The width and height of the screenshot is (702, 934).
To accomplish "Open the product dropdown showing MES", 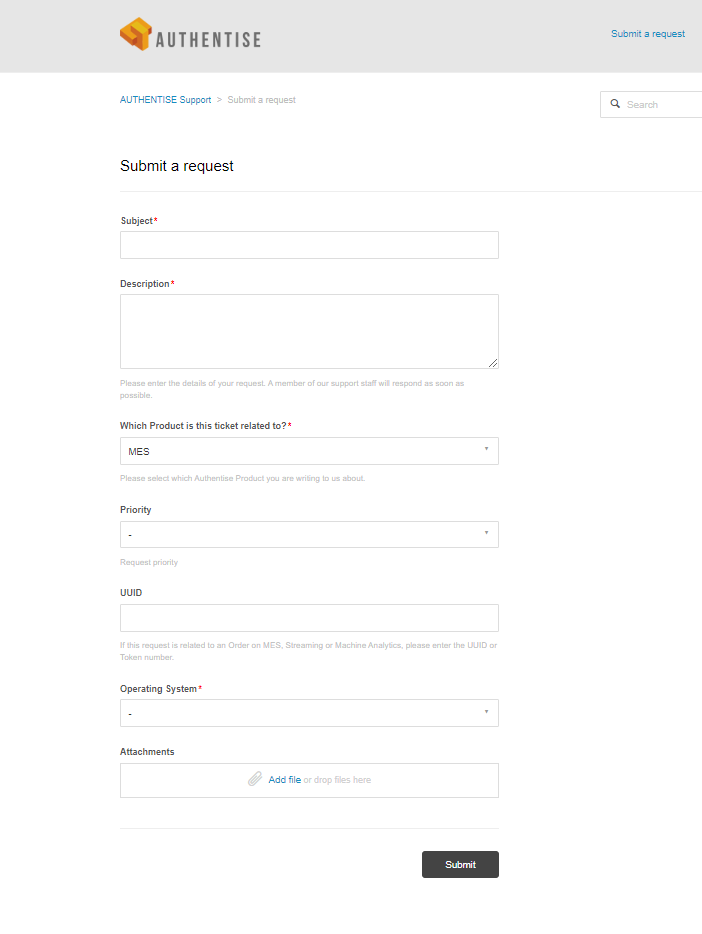I will pyautogui.click(x=309, y=451).
